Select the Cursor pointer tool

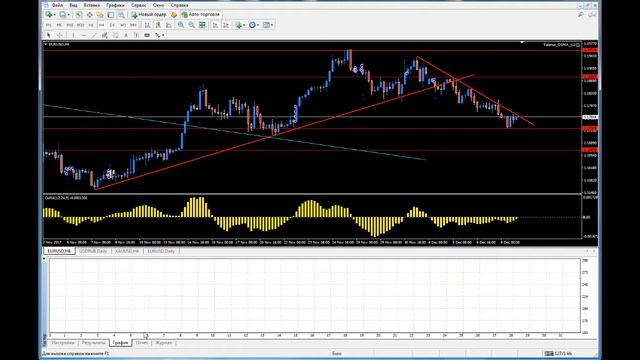(49, 35)
